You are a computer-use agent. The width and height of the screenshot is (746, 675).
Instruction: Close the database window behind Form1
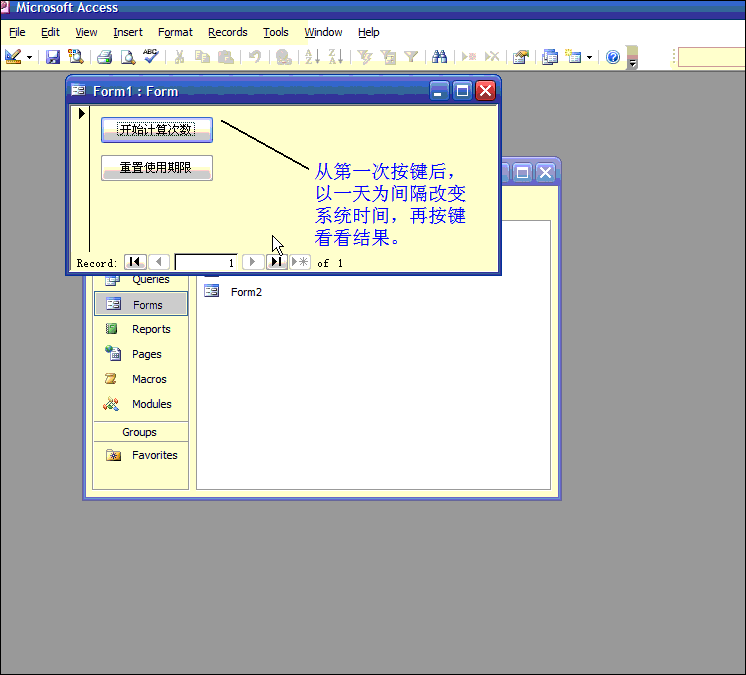545,172
